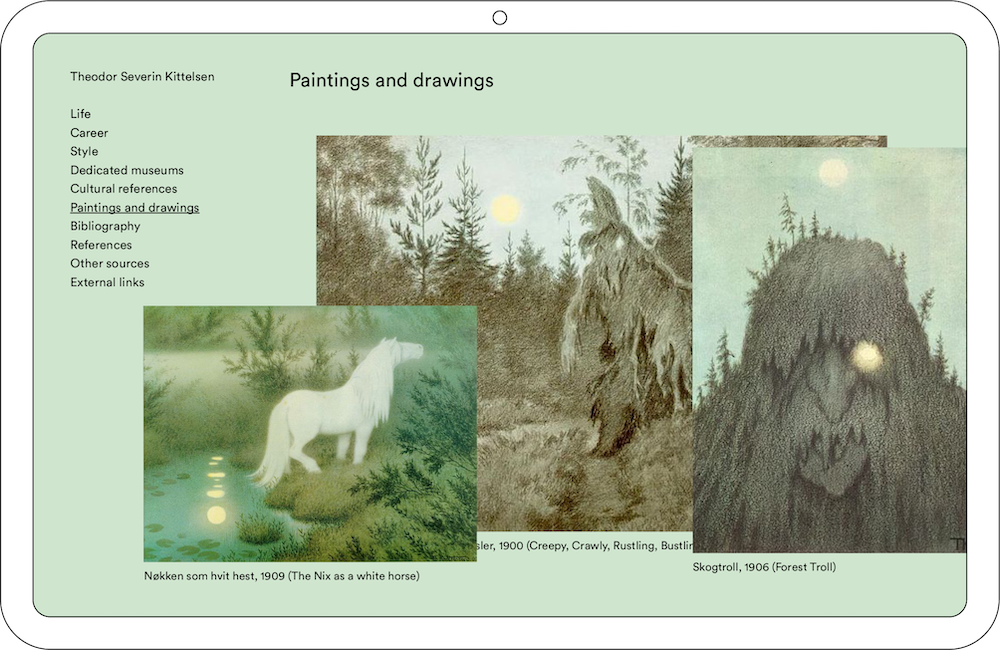Click the Other sources link
1000x650 pixels.
tap(110, 263)
